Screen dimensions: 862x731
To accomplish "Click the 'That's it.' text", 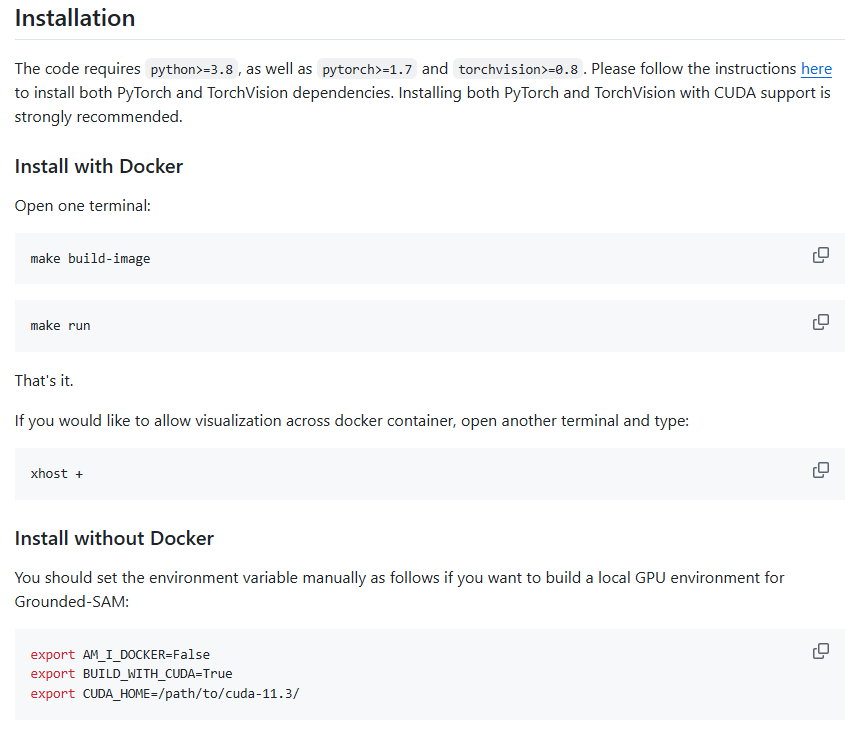I will (44, 381).
